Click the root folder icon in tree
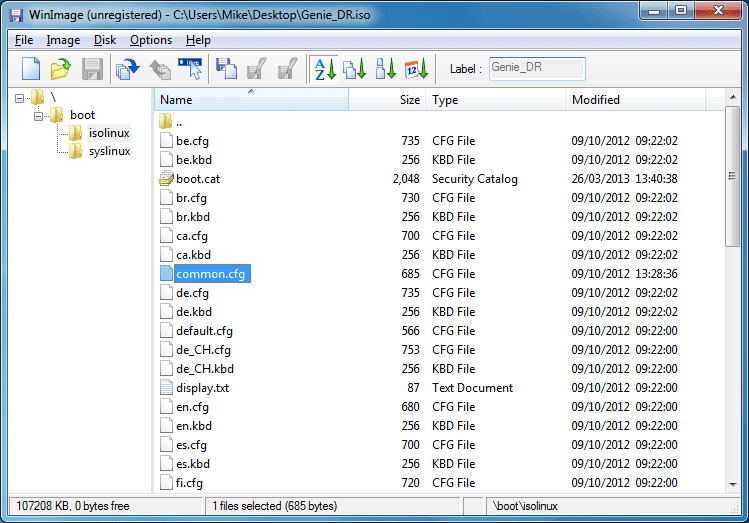The height and width of the screenshot is (523, 749). click(38, 97)
